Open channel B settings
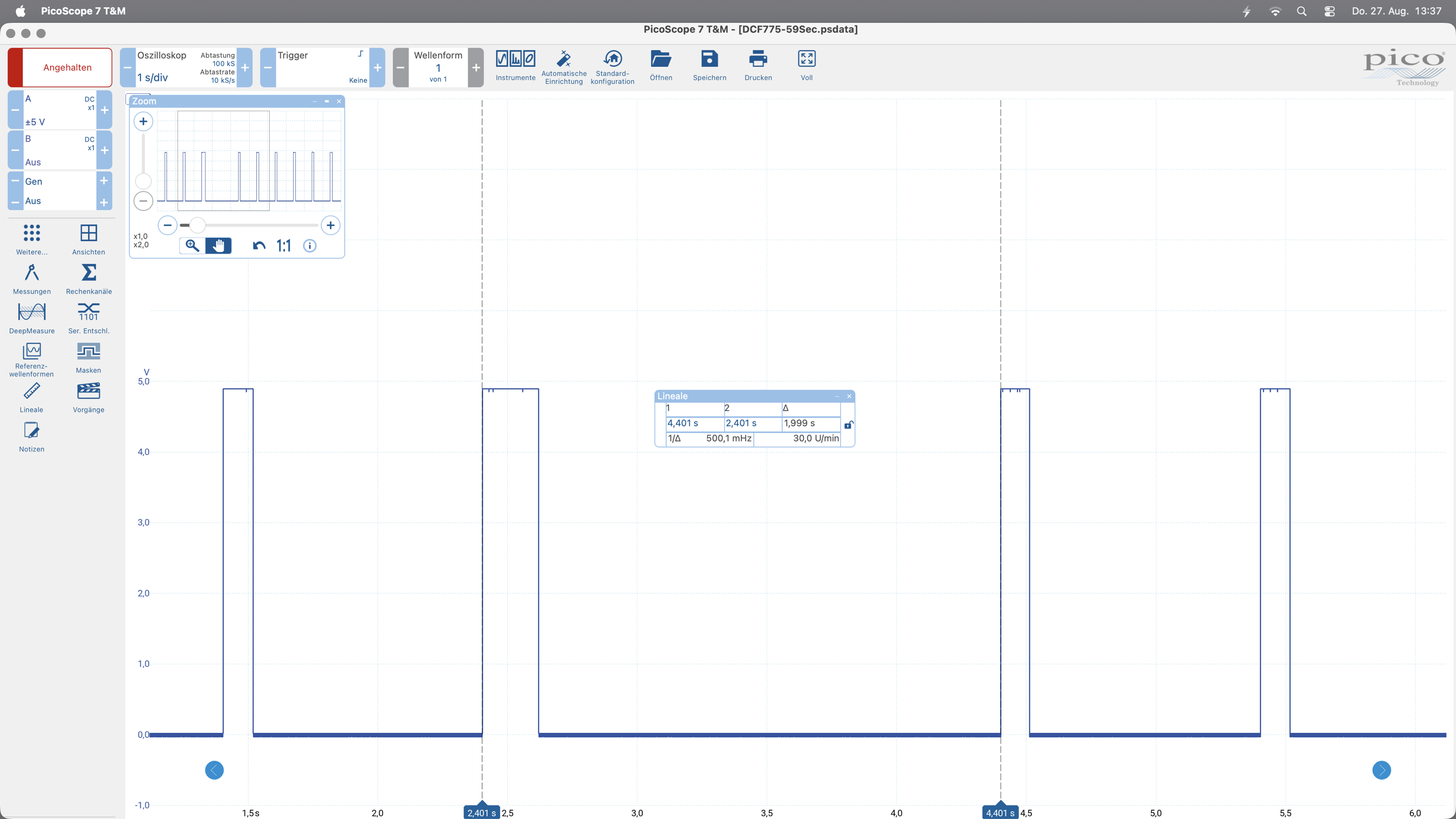The image size is (1456, 819). point(60,150)
